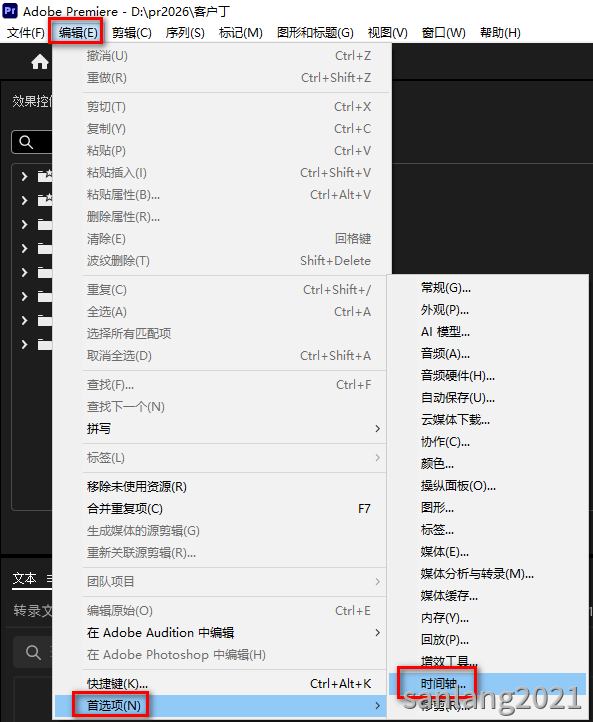Open 标签... preferences in the submenu

pyautogui.click(x=488, y=530)
